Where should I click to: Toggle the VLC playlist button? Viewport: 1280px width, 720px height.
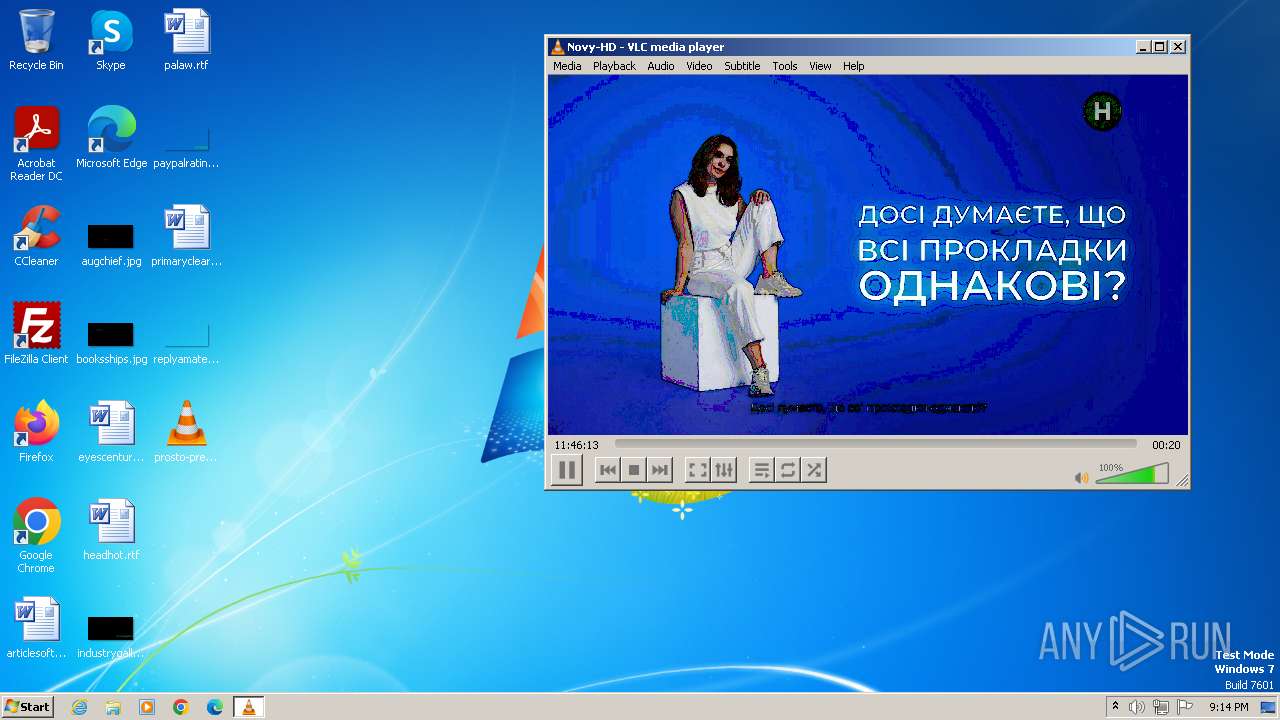(x=761, y=470)
